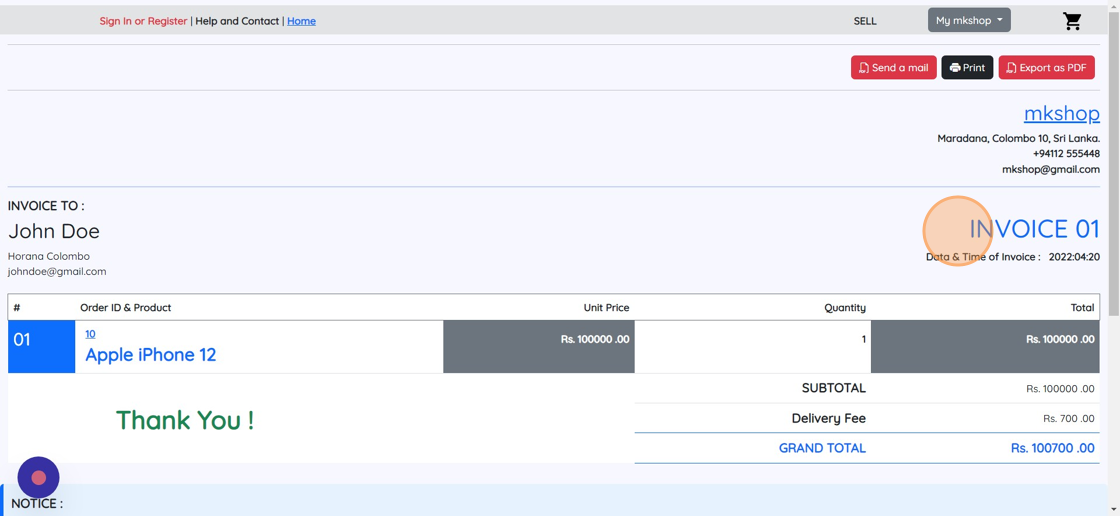The width and height of the screenshot is (1120, 516).
Task: Click Sign In or Register link
Action: (143, 21)
